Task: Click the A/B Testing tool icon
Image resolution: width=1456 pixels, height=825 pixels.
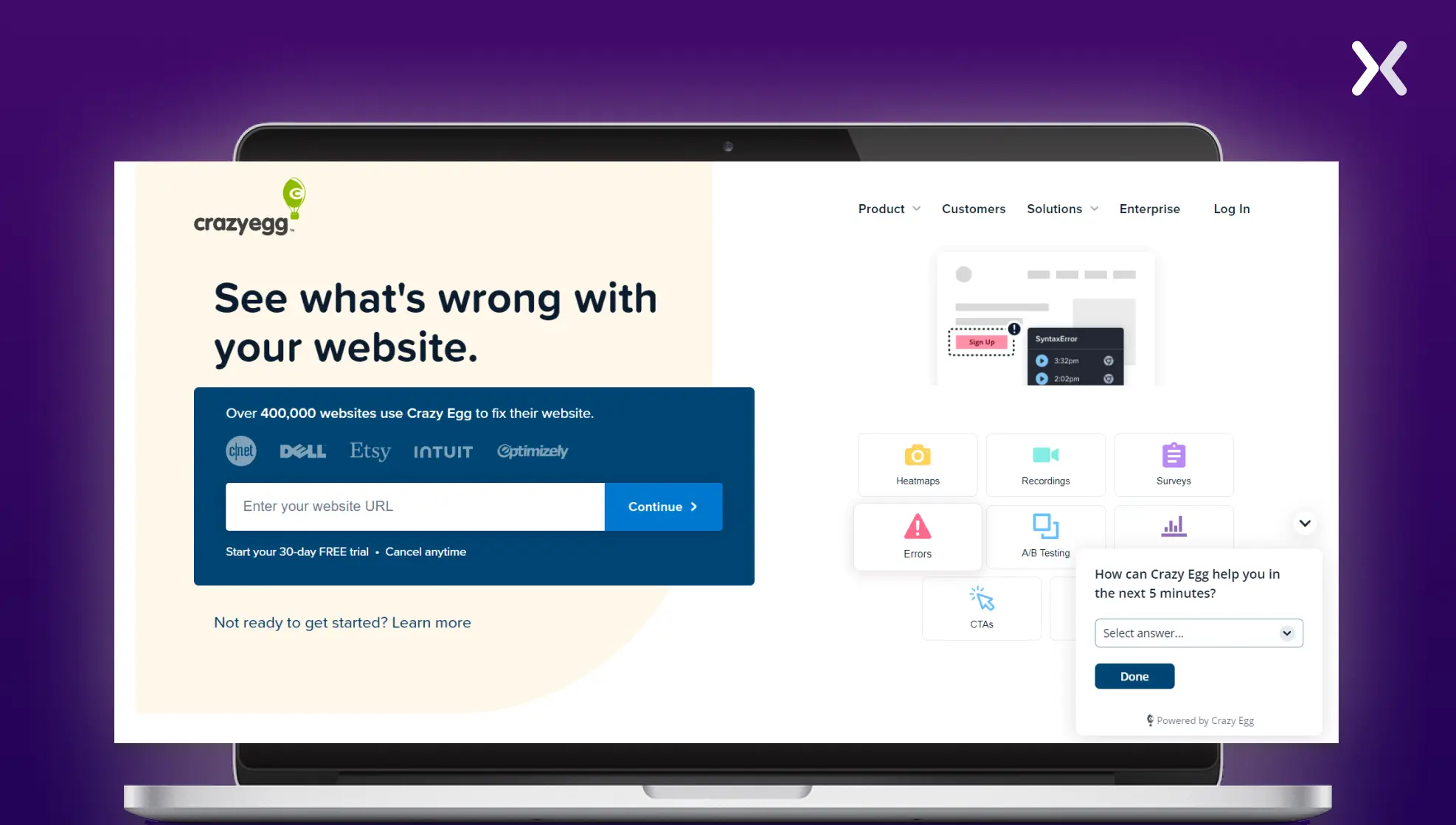Action: point(1045,525)
